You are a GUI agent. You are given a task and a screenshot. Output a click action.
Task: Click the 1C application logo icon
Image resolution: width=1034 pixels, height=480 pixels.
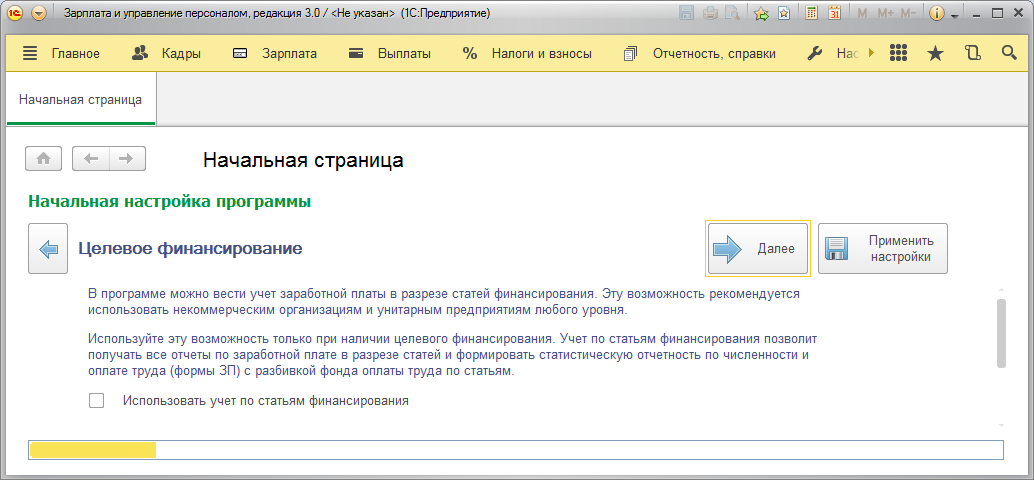tap(13, 13)
